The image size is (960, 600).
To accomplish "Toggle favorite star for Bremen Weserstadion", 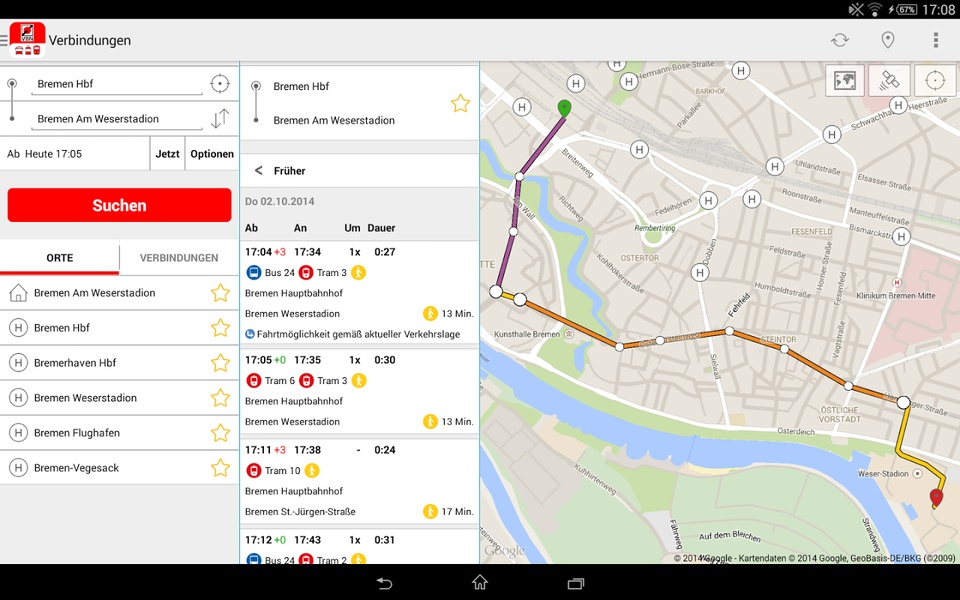I will click(x=220, y=398).
